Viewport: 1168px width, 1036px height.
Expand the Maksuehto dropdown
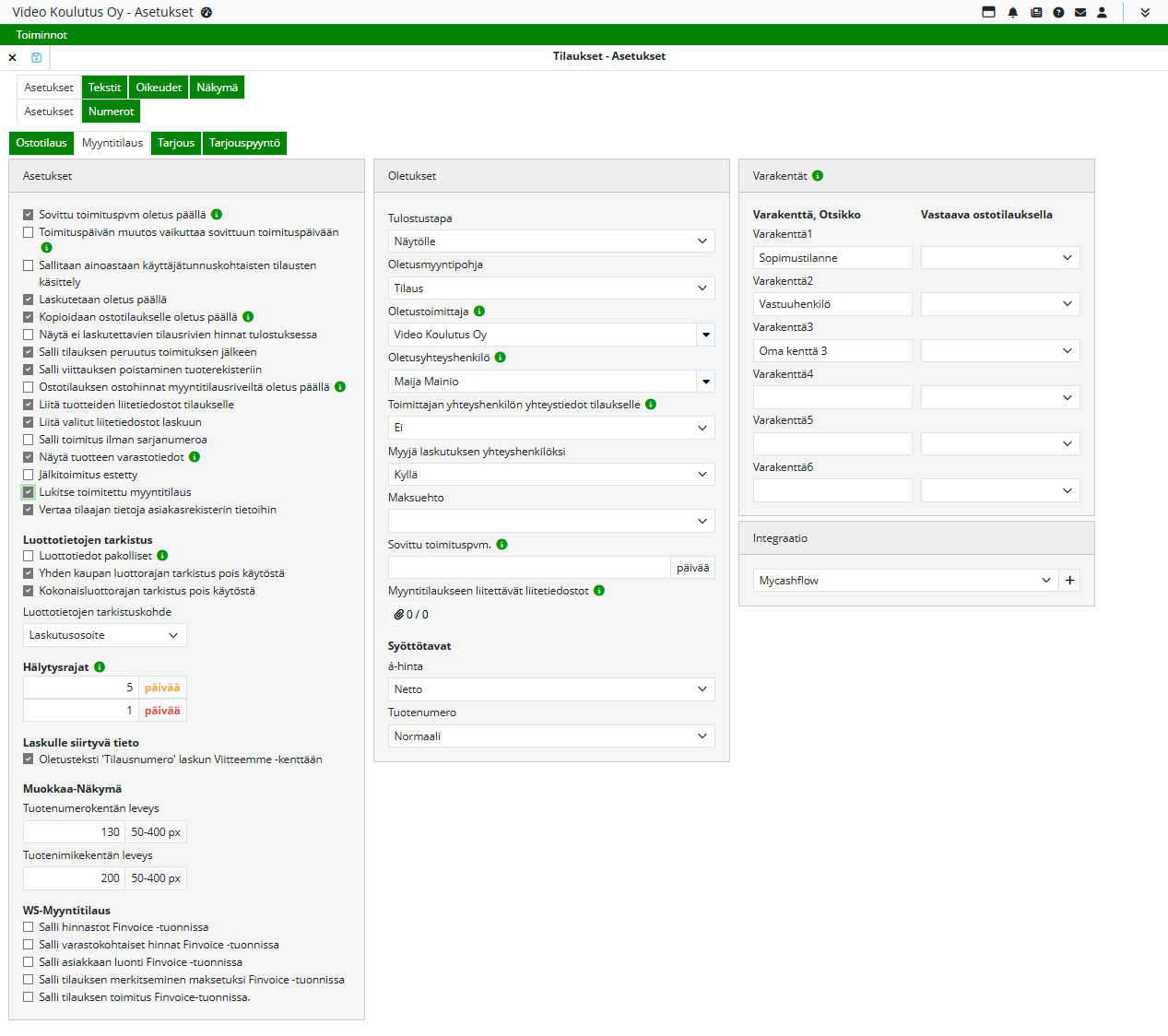pyautogui.click(x=550, y=522)
